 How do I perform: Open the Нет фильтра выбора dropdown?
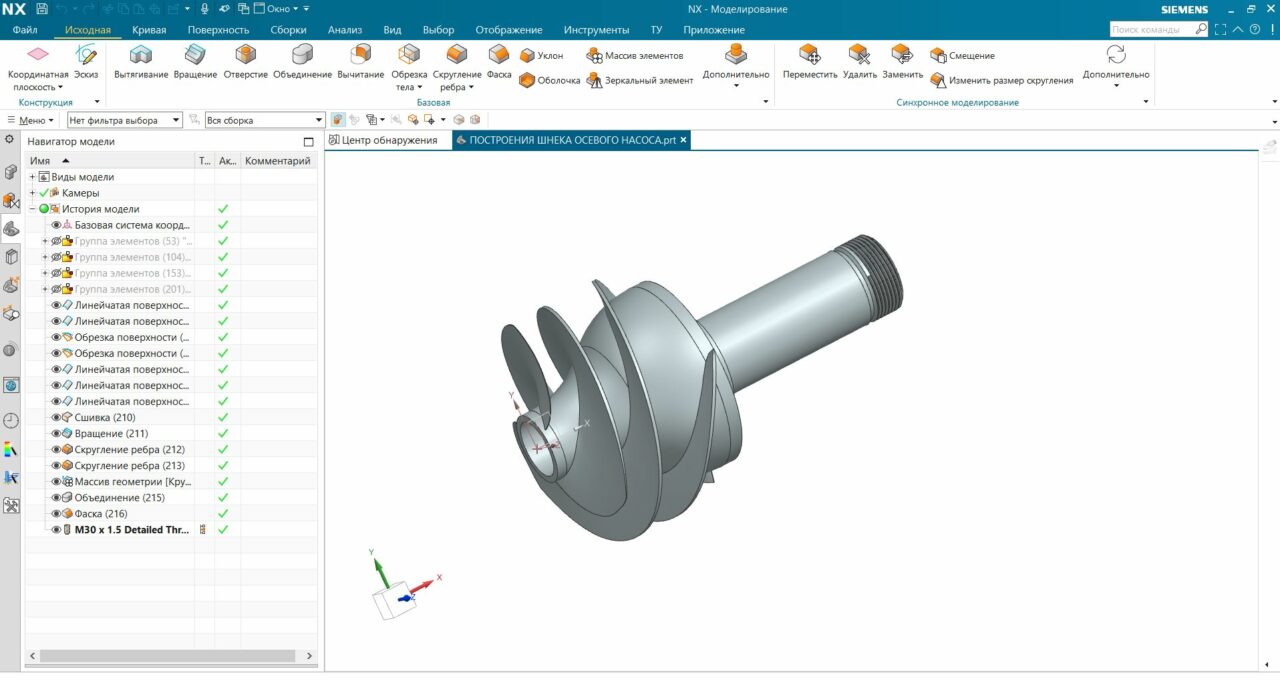[x=125, y=120]
